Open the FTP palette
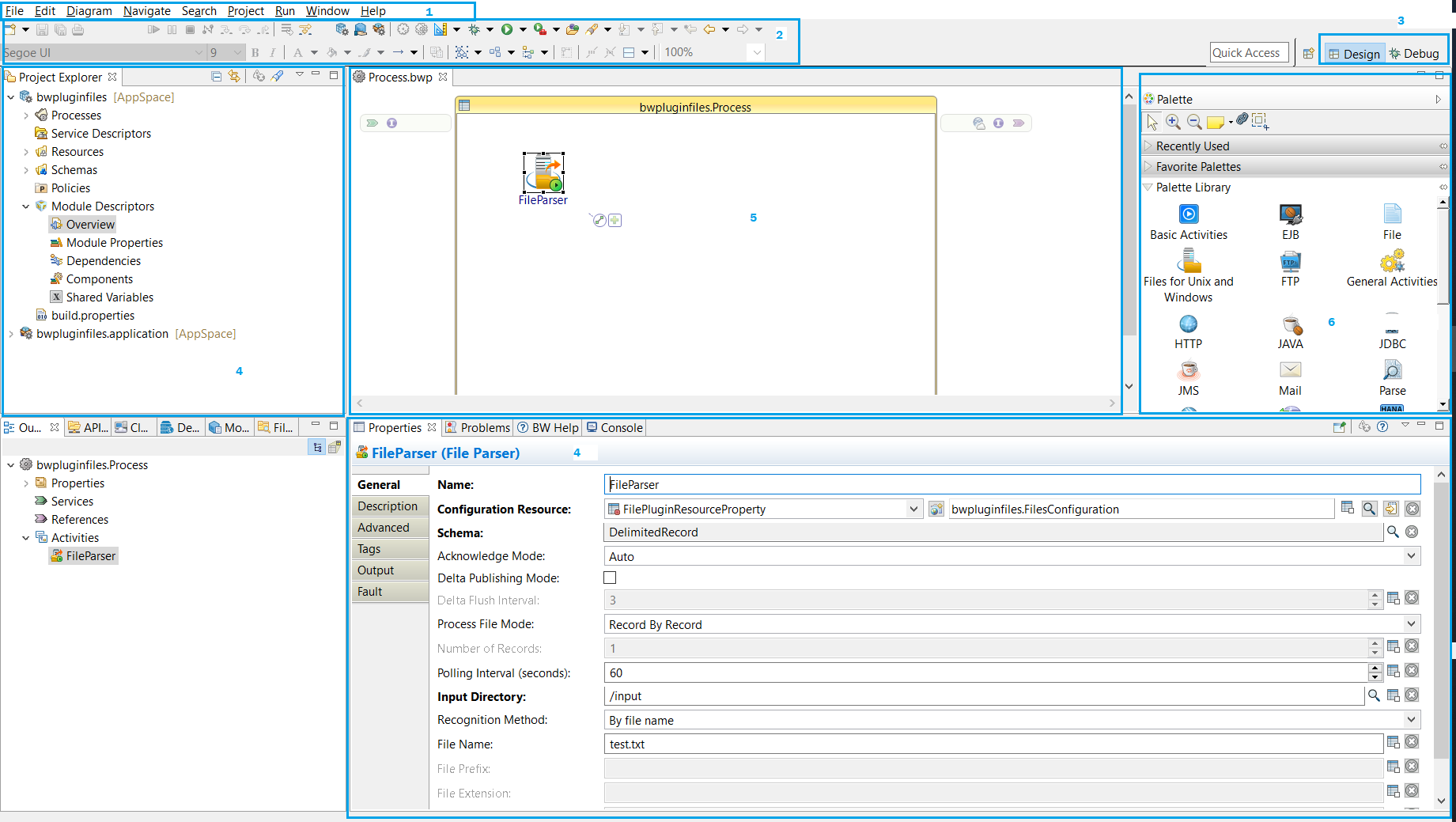 [x=1290, y=269]
